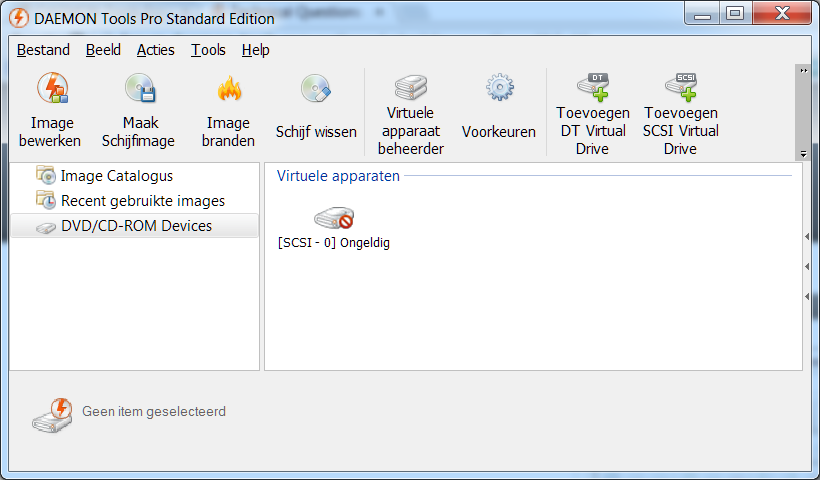
Task: Open the Beeld menu
Action: 103,50
